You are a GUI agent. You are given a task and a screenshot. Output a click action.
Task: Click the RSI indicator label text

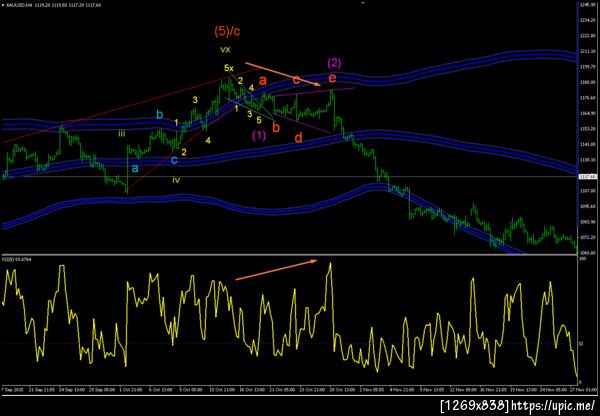click(x=18, y=259)
